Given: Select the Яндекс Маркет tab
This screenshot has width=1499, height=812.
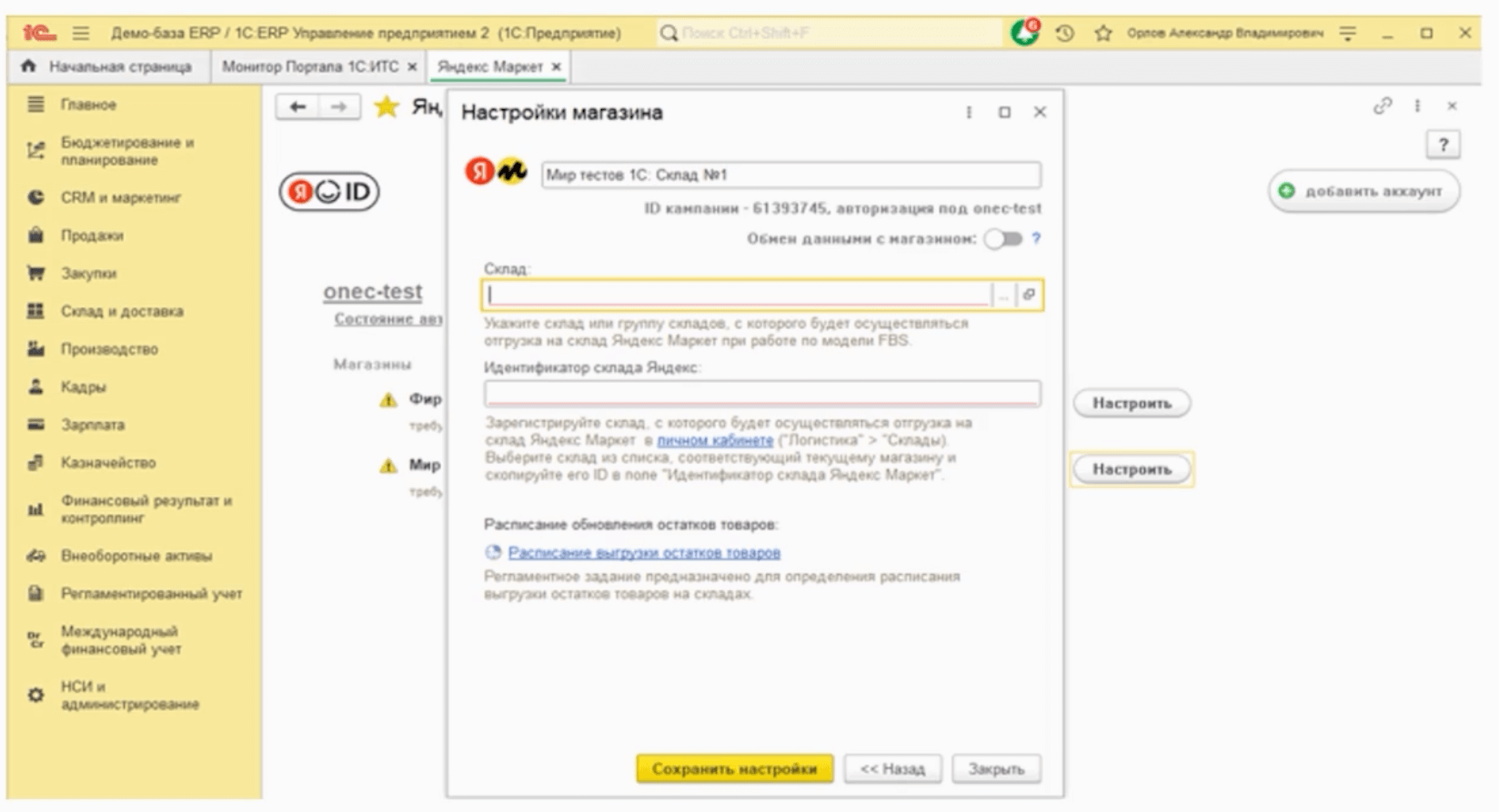Looking at the screenshot, I should [489, 66].
